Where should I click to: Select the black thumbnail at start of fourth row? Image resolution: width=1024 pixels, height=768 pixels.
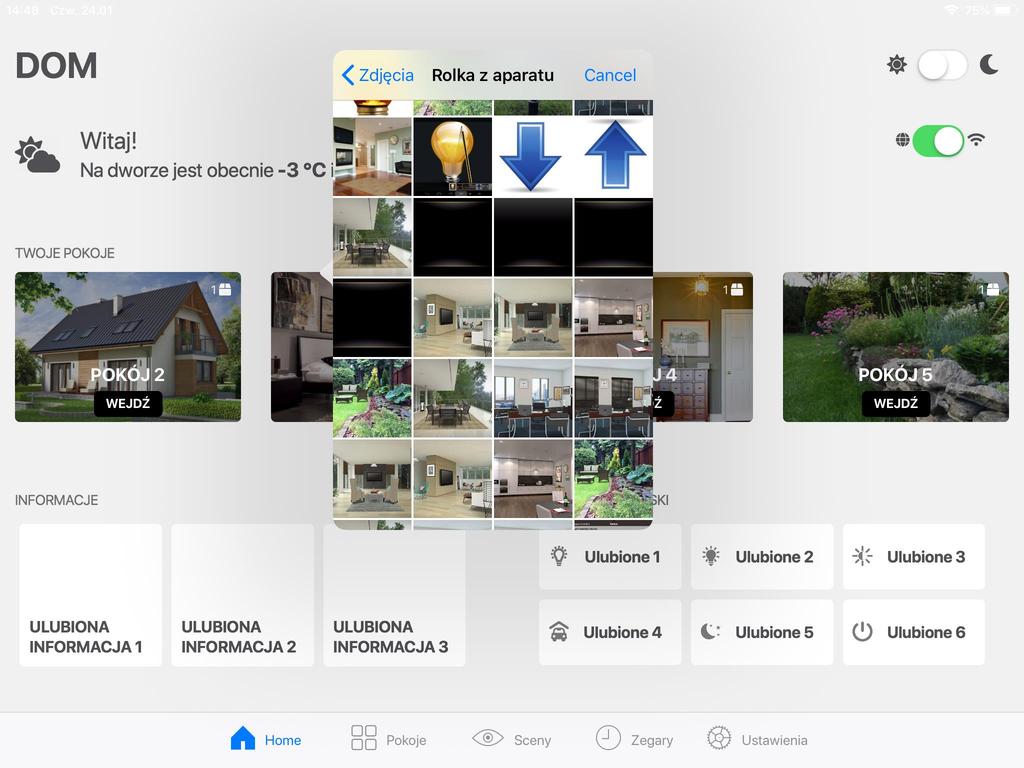372,318
